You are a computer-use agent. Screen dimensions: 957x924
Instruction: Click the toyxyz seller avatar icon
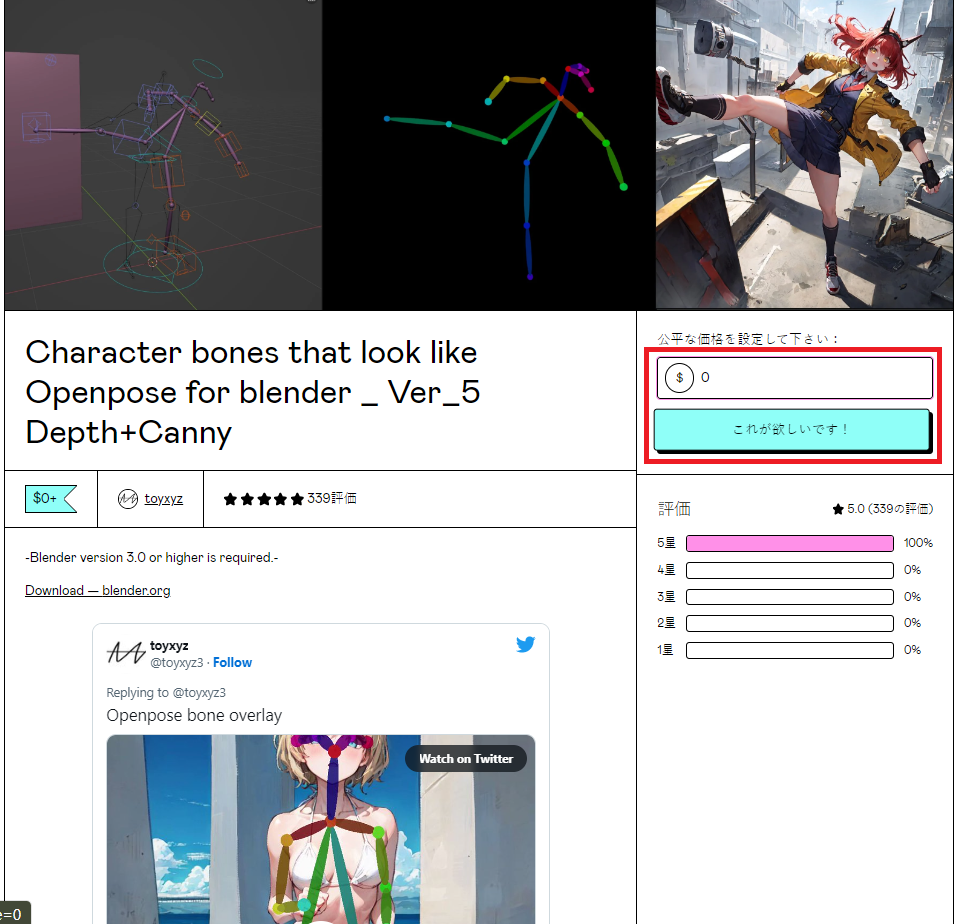pyautogui.click(x=128, y=499)
